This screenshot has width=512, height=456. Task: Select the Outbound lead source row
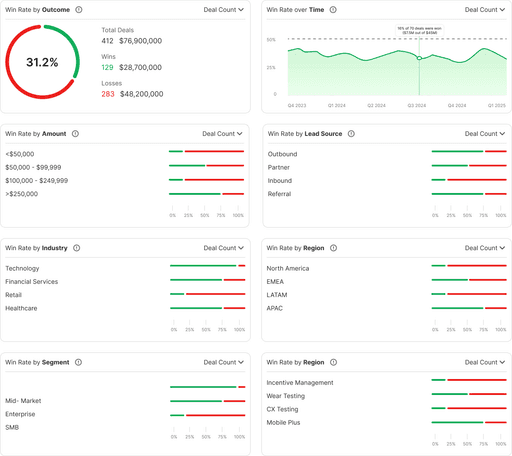click(387, 154)
